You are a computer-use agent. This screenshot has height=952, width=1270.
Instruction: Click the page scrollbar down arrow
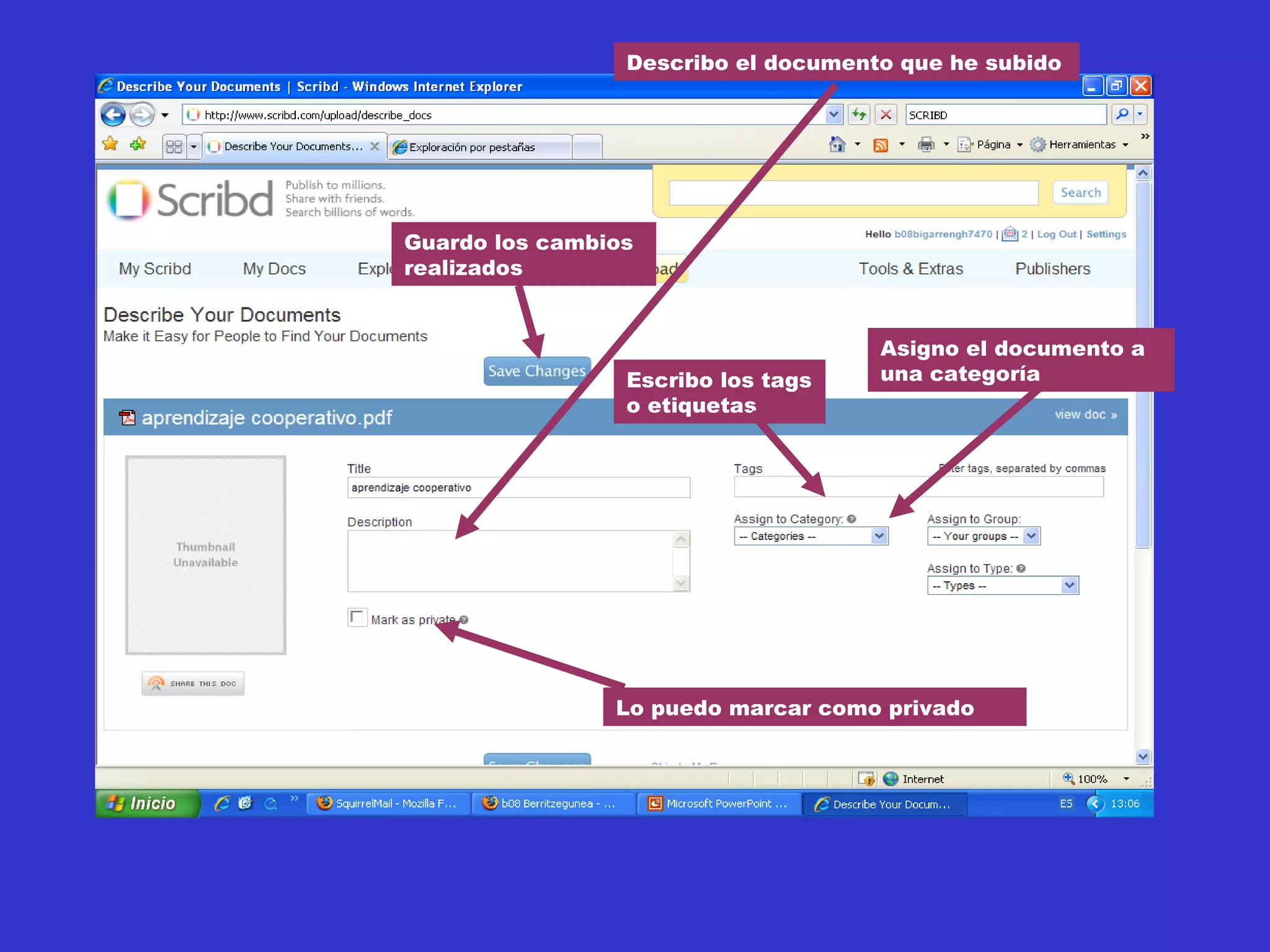1143,756
